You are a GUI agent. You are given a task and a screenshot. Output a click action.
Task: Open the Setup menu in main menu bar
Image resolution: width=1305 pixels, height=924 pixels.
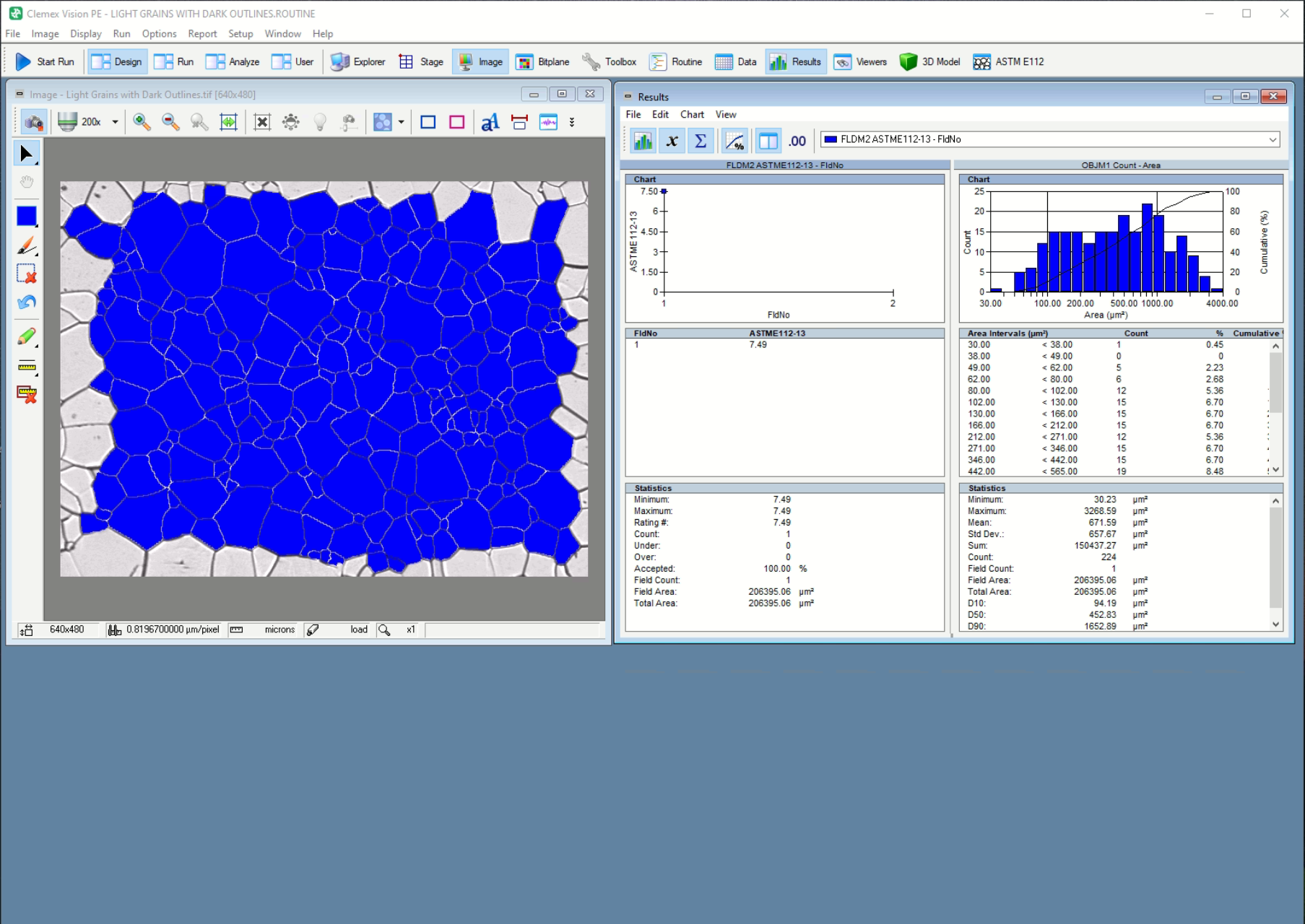click(240, 34)
